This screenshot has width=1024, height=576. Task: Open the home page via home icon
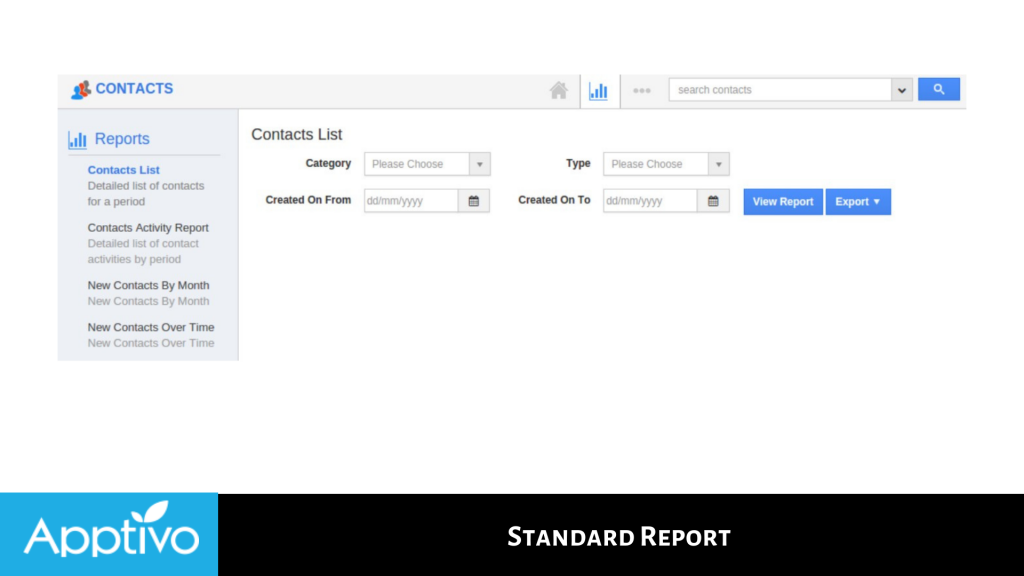click(557, 89)
